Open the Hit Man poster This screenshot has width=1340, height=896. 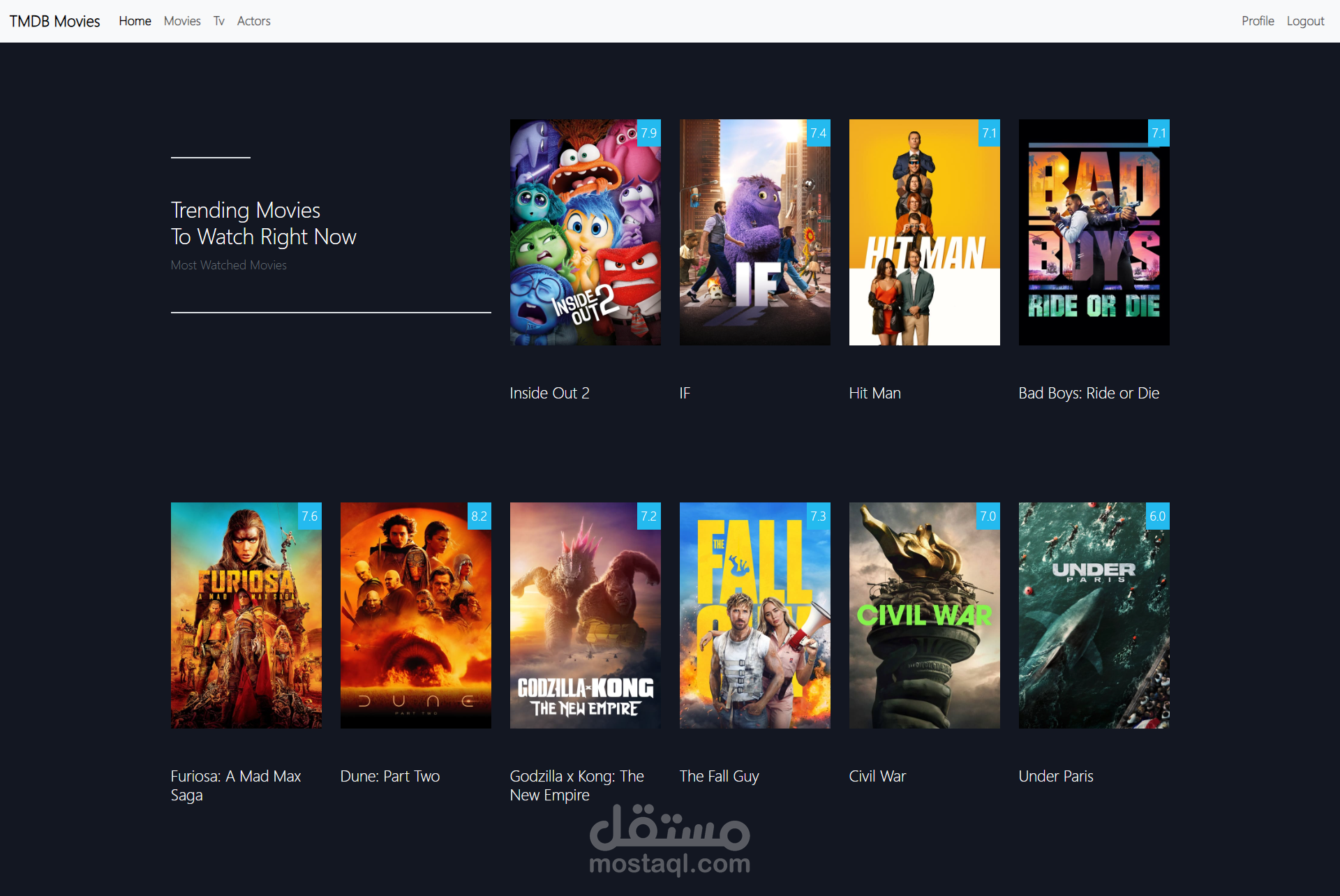coord(924,232)
